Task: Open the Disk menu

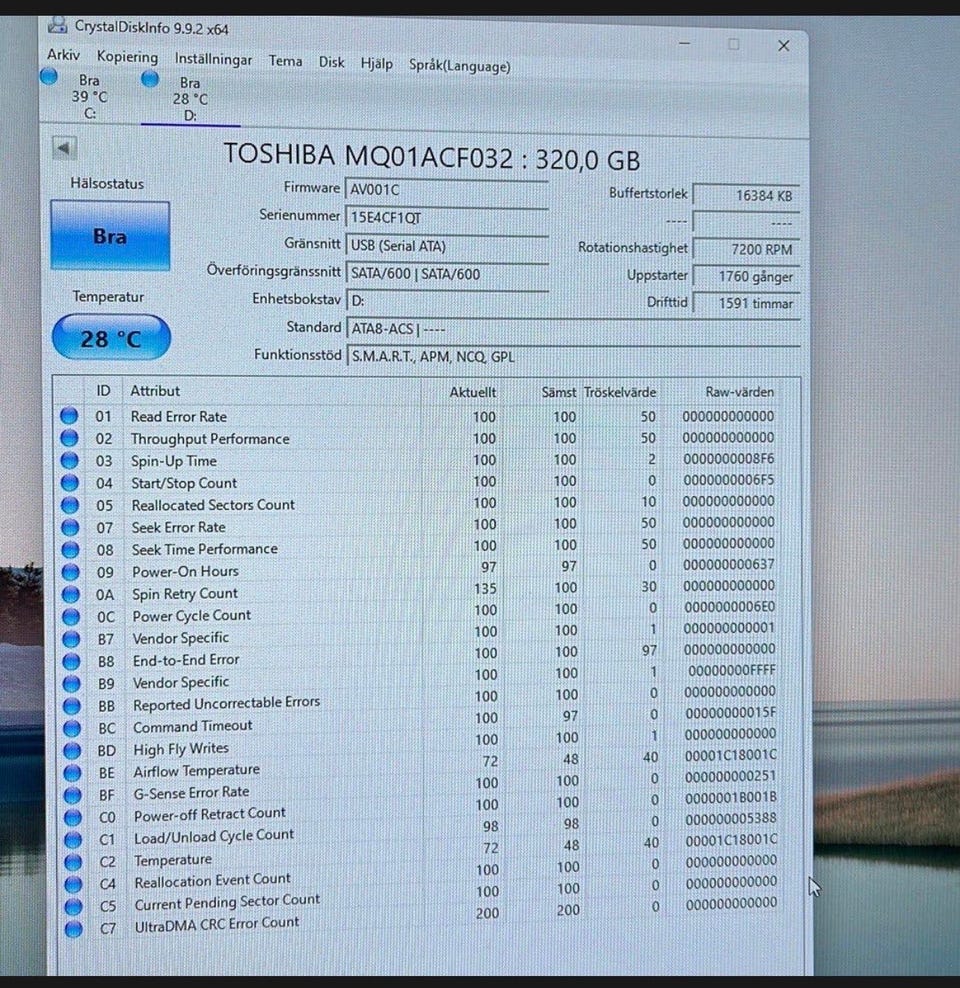Action: tap(331, 62)
